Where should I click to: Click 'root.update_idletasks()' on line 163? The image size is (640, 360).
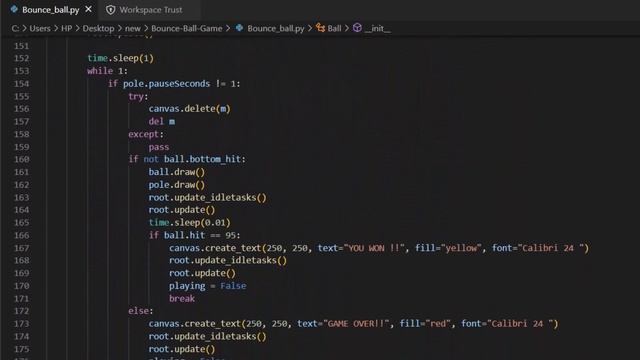tap(207, 198)
